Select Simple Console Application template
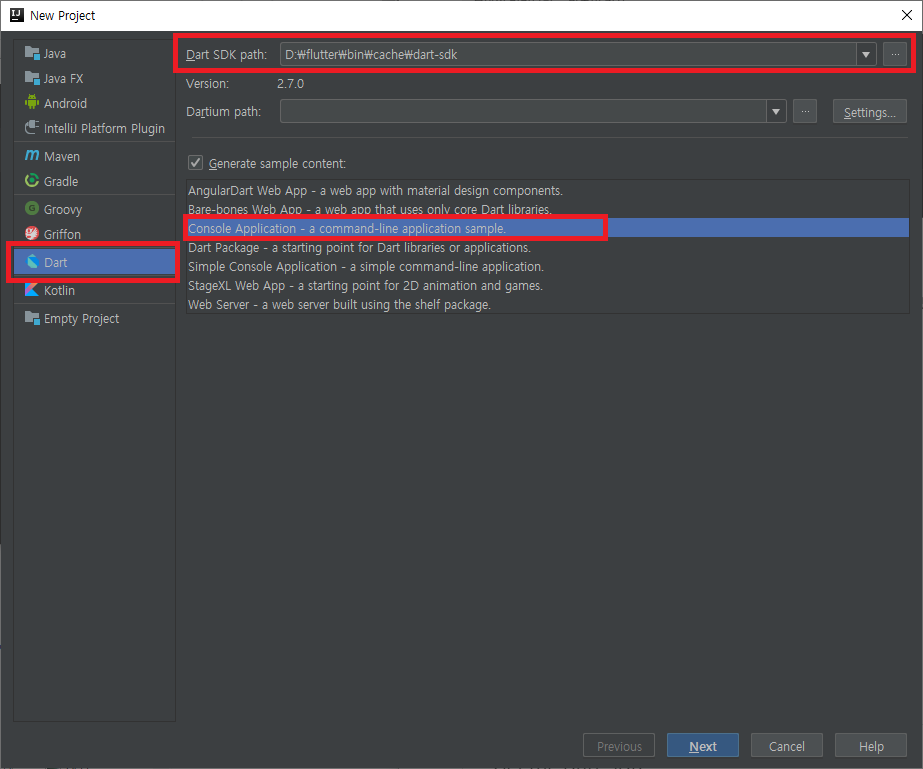This screenshot has width=923, height=769. (547, 266)
